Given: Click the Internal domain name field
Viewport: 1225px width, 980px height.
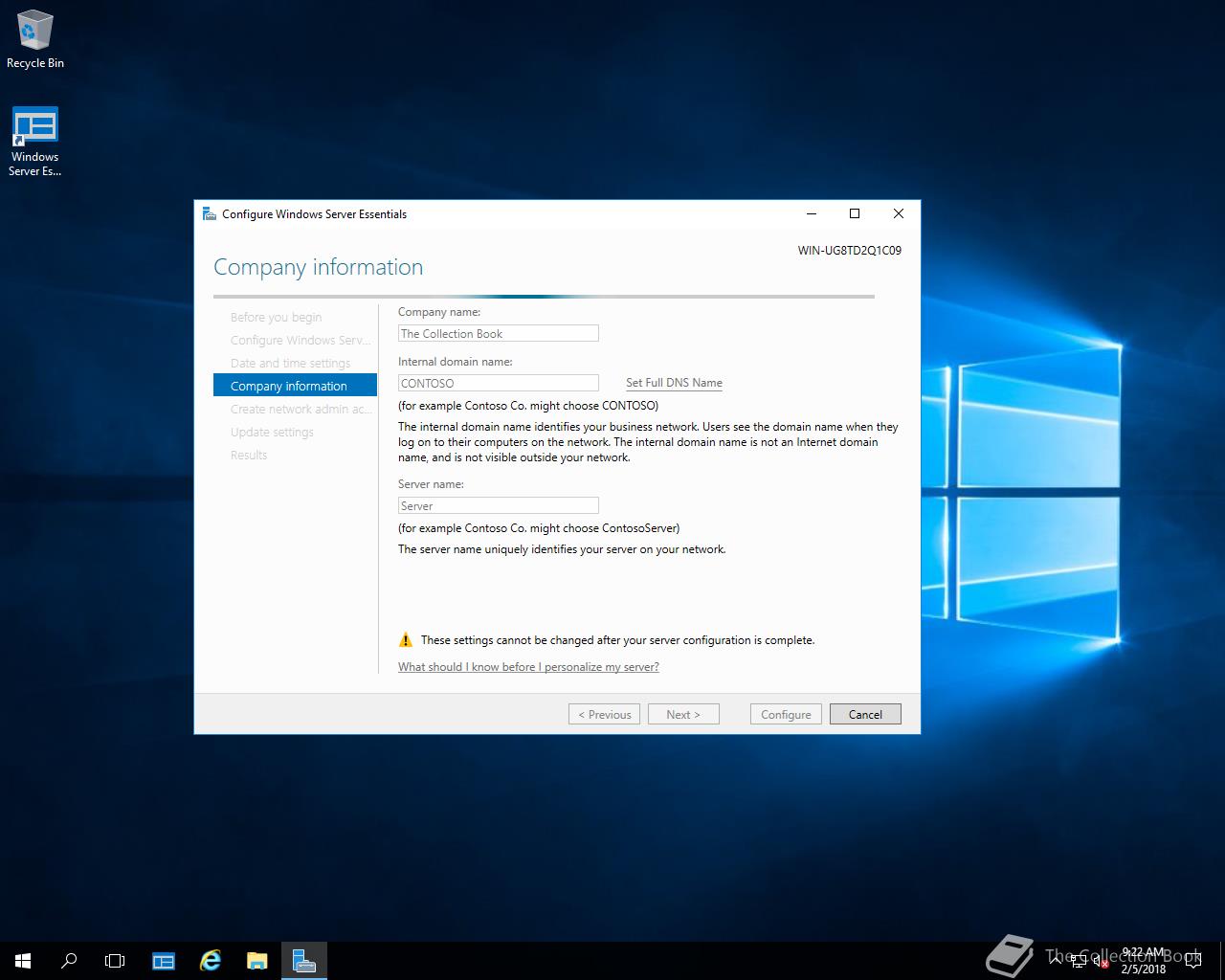Looking at the screenshot, I should coord(499,383).
